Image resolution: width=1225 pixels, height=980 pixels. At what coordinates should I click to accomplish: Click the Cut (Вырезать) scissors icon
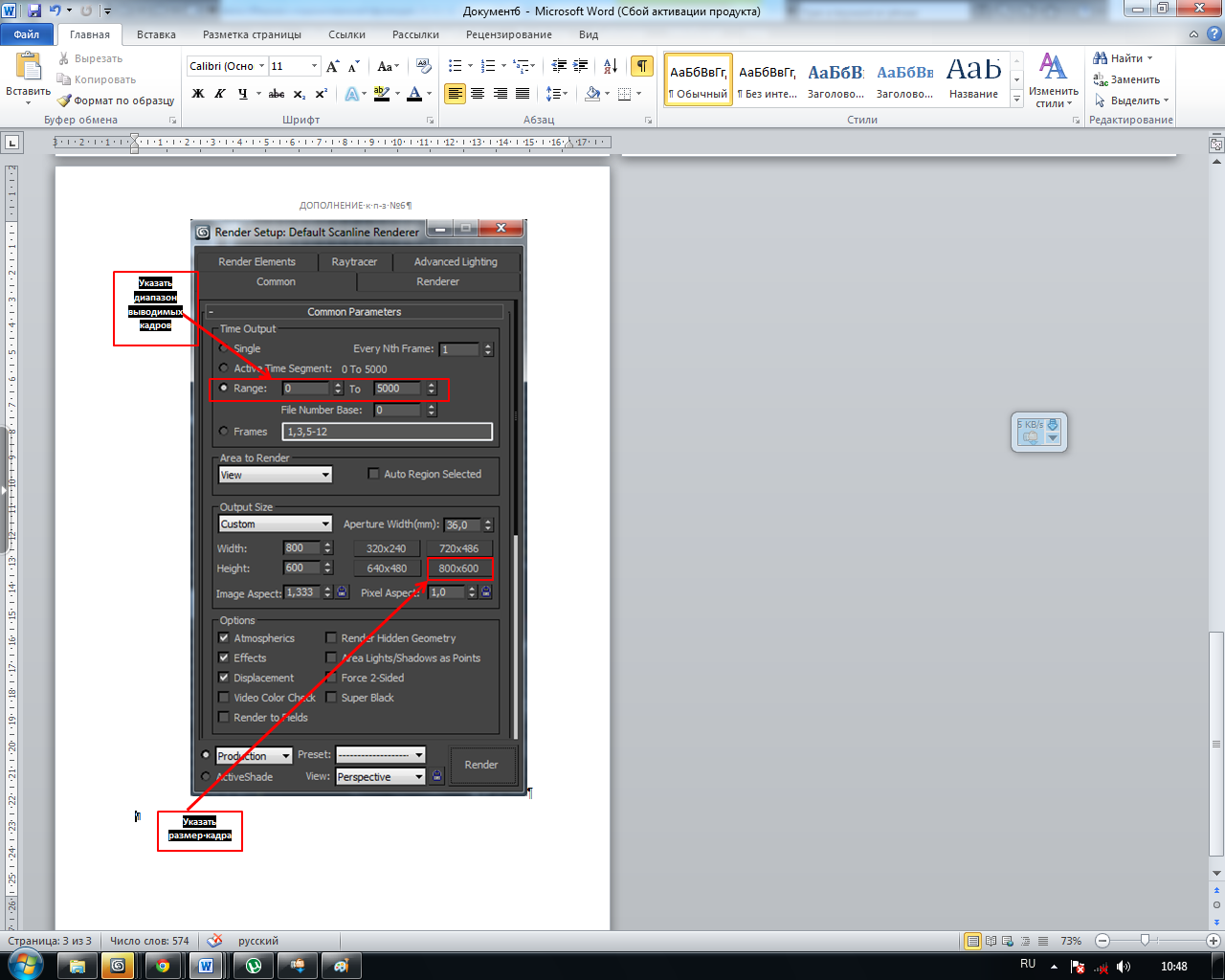tap(64, 58)
